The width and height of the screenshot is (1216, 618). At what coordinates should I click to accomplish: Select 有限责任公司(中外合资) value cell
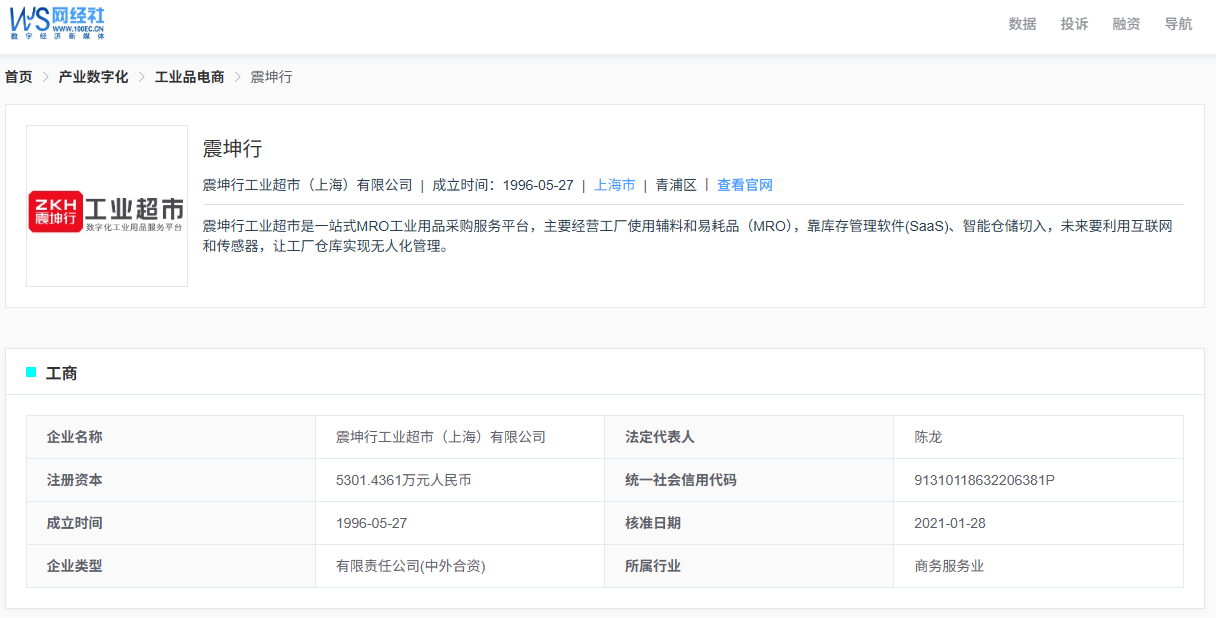(x=460, y=566)
